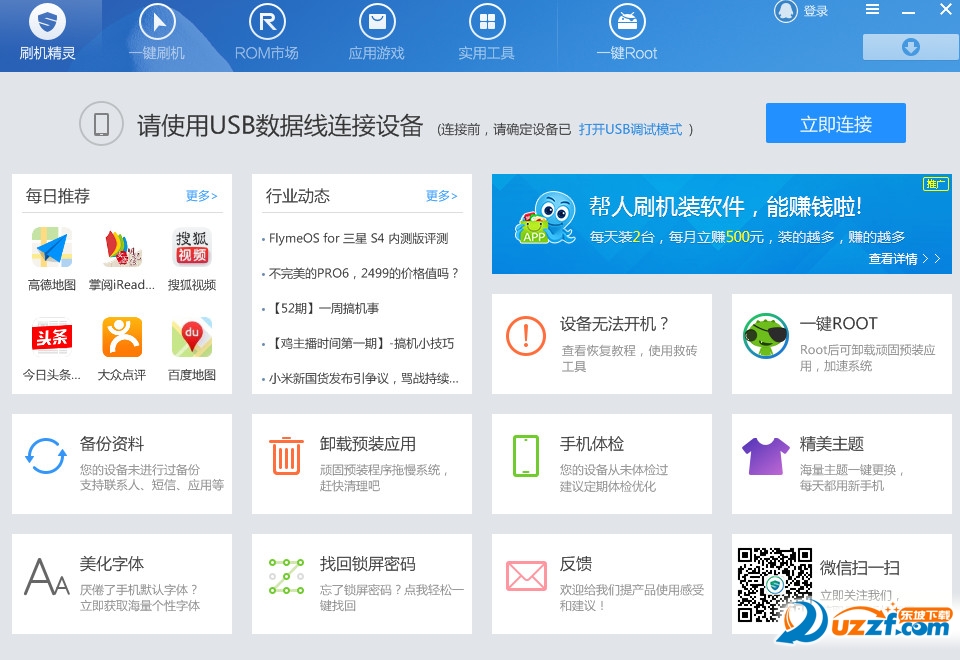Select the 今日头条 app icon
This screenshot has height=660, width=960.
pos(51,335)
